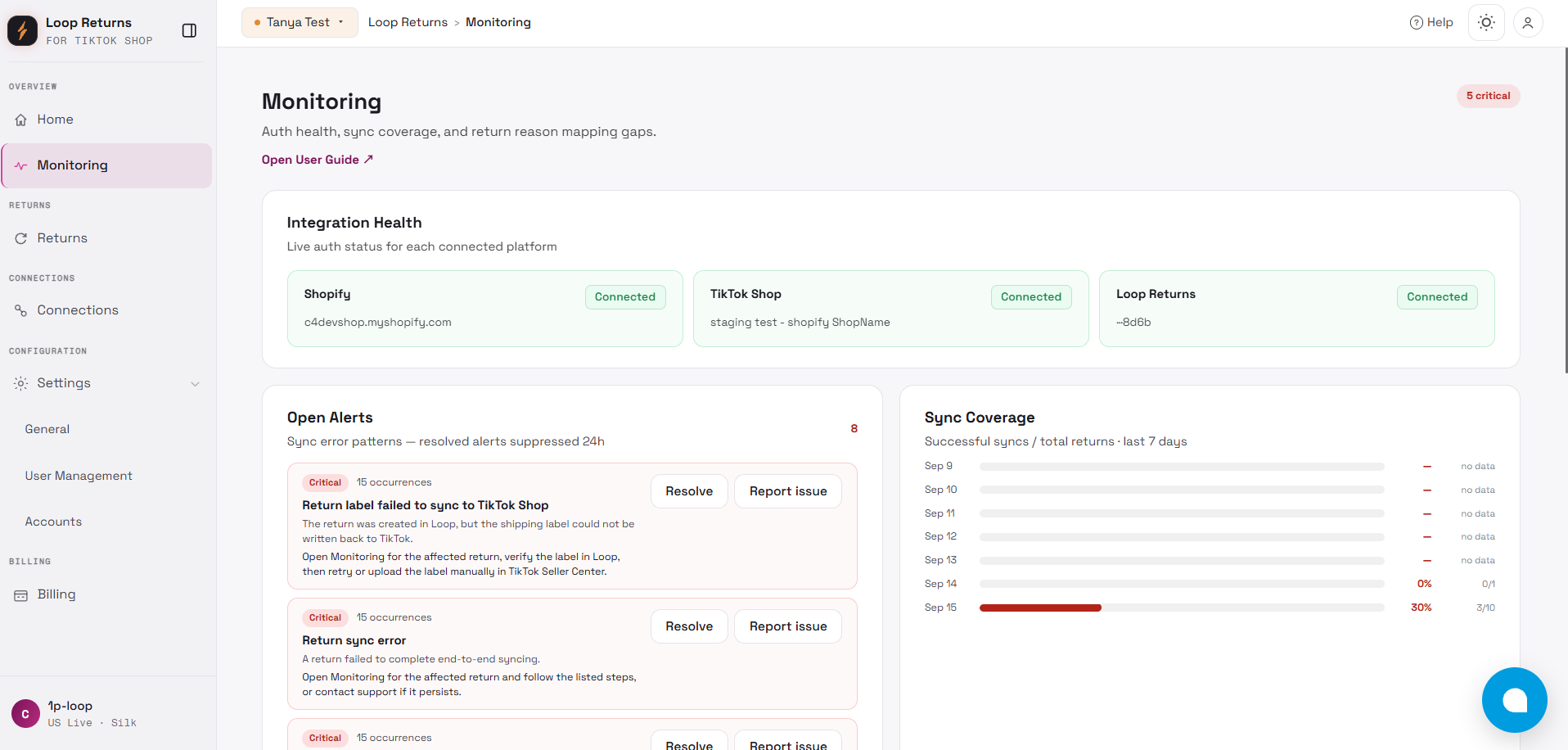This screenshot has width=1568, height=750.
Task: Click the Home house icon
Action: [x=20, y=120]
